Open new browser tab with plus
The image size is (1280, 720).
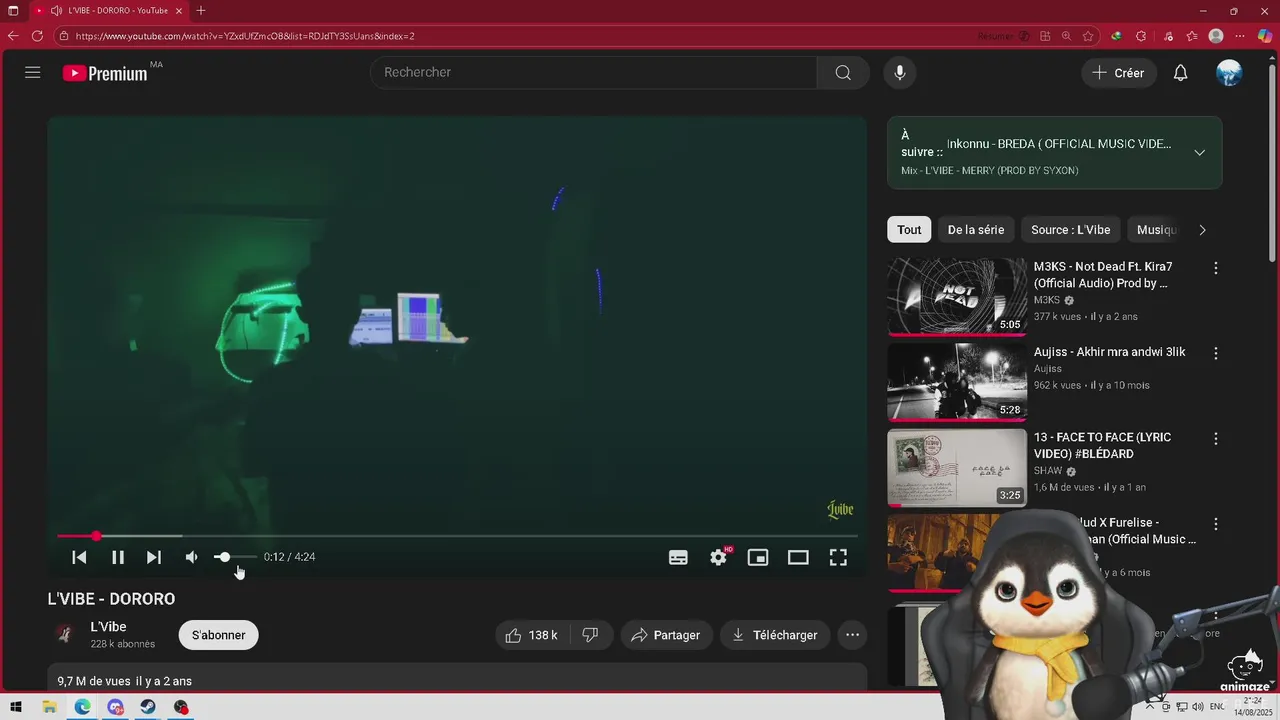pos(201,11)
